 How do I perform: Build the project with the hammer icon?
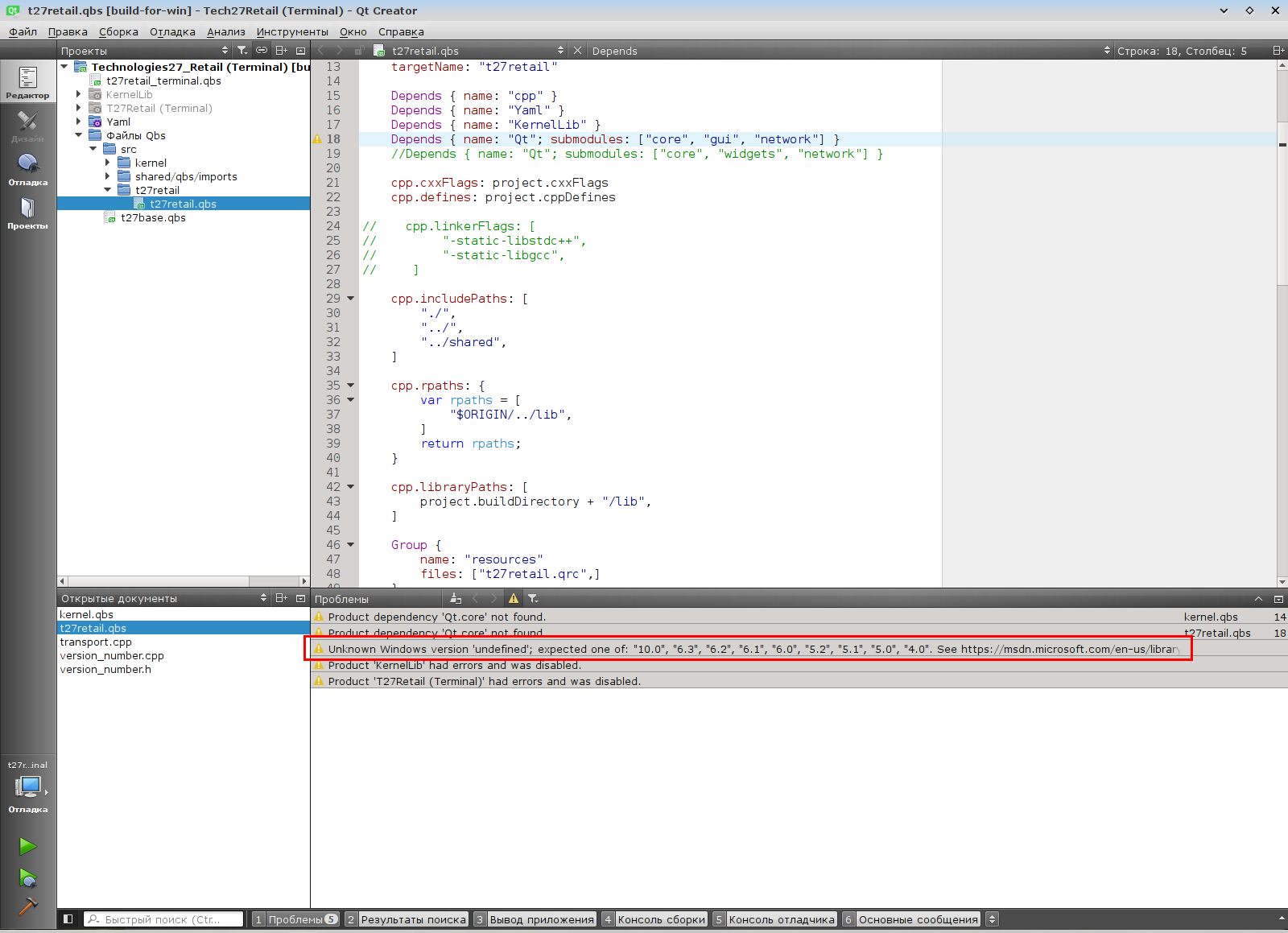[27, 907]
